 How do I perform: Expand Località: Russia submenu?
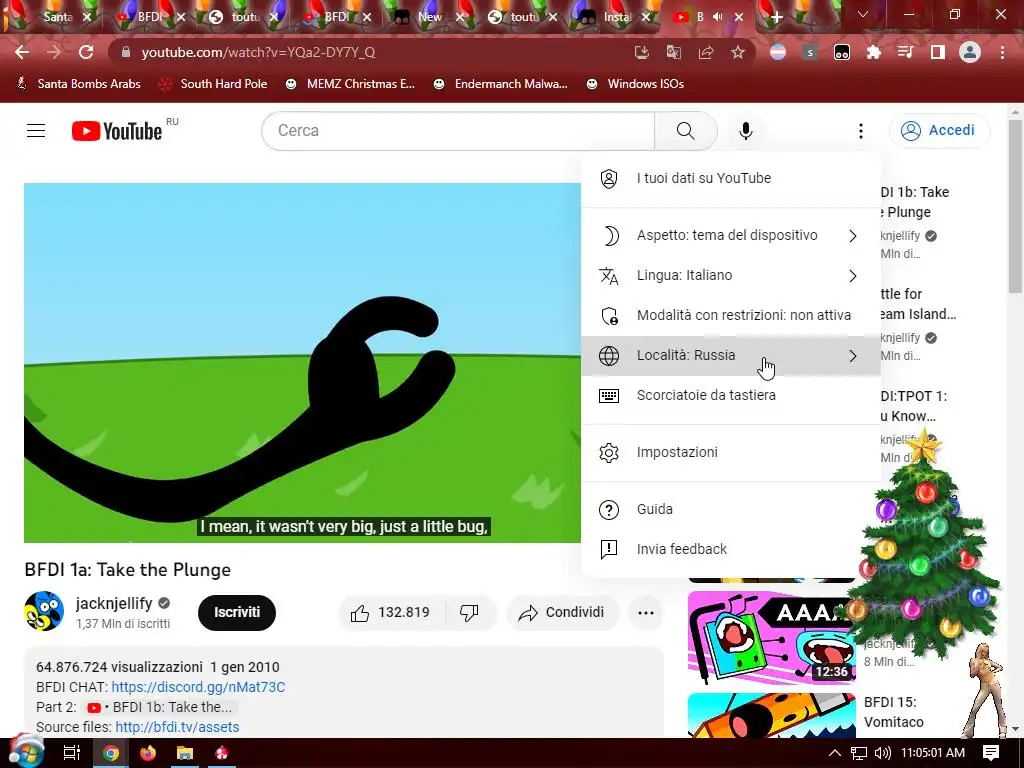coord(731,355)
